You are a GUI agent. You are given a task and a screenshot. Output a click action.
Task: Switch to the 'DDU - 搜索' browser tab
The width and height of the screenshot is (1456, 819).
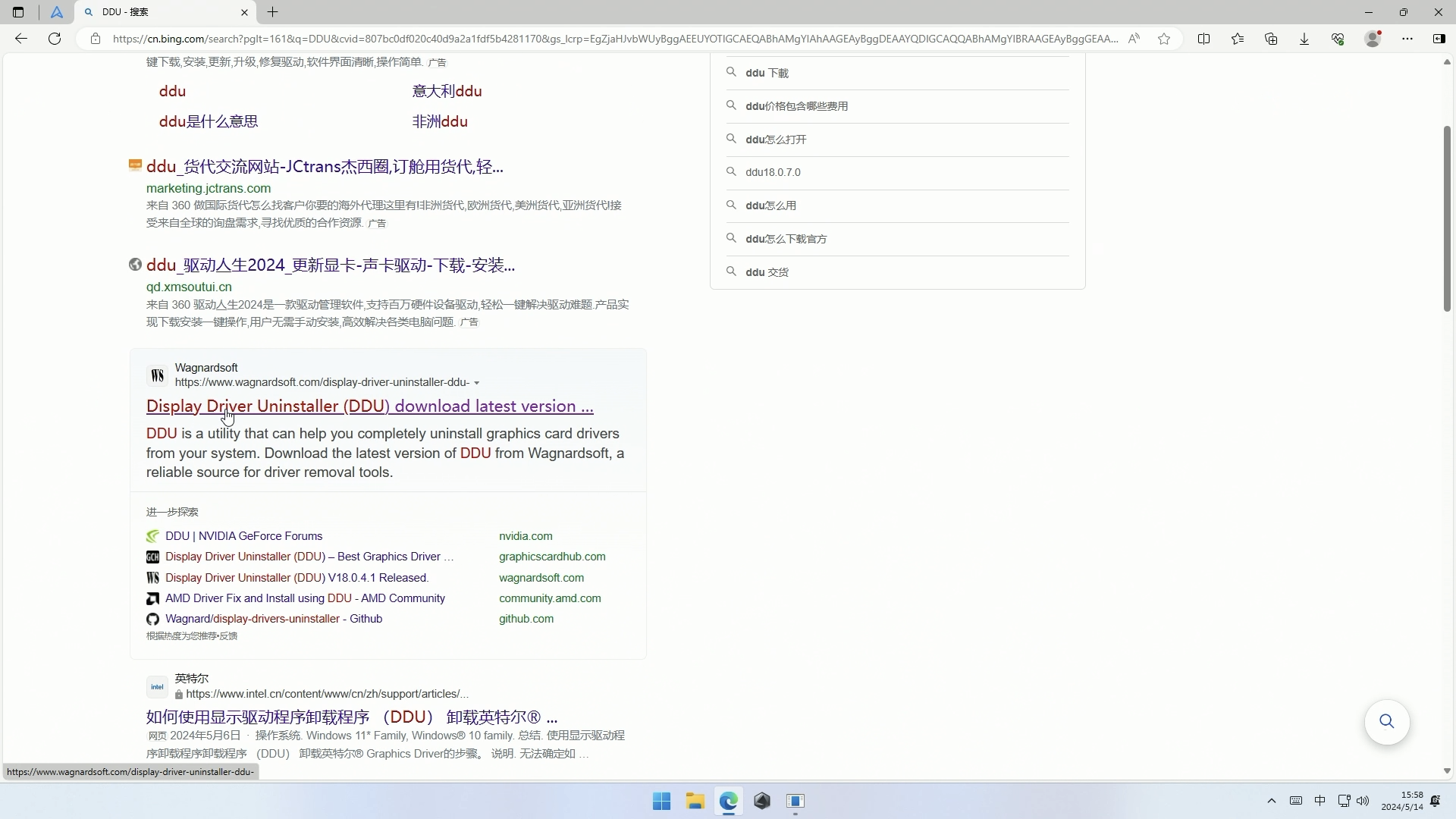point(159,12)
